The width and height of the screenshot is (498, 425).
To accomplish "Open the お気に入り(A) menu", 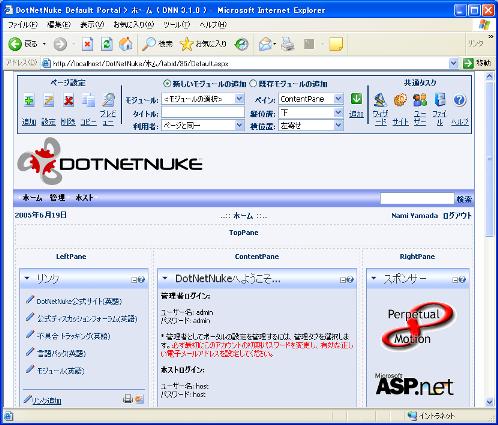I will click(x=134, y=25).
